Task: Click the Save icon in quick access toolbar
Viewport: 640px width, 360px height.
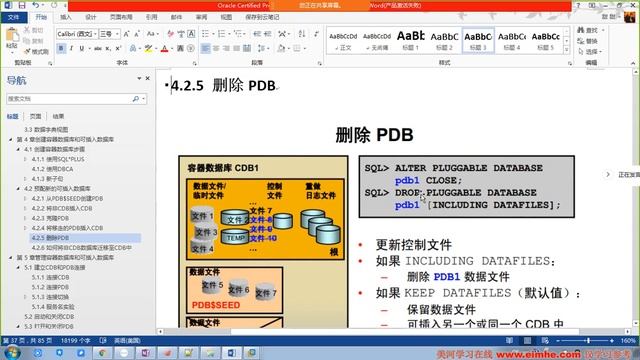Action: 22,5
